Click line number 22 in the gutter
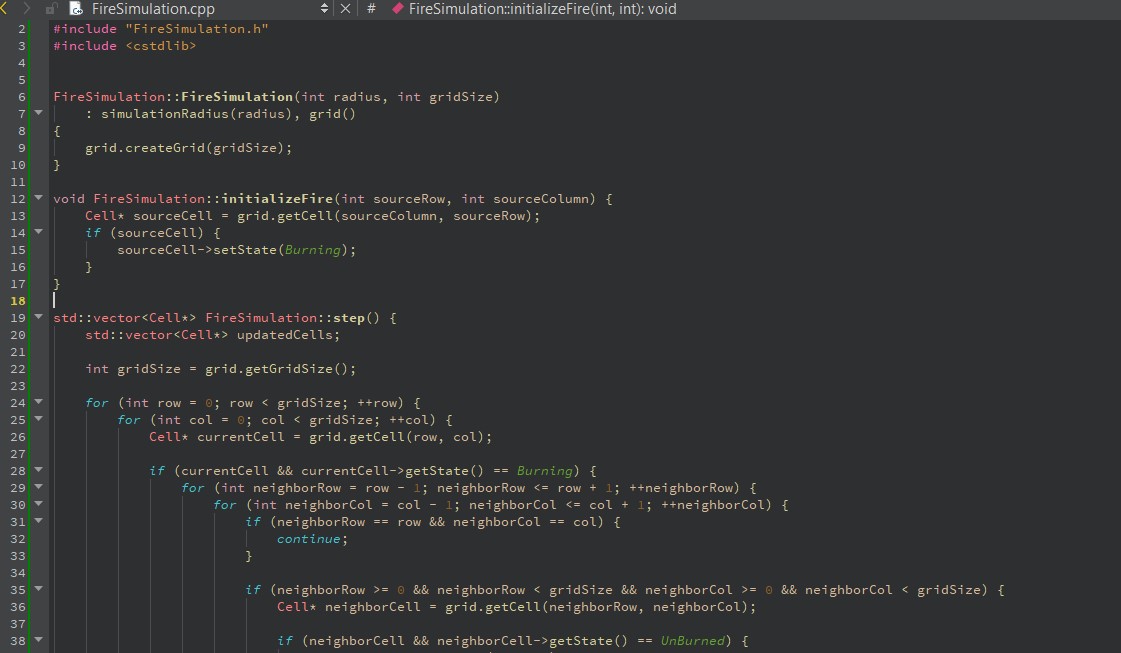The image size is (1121, 653). point(18,368)
